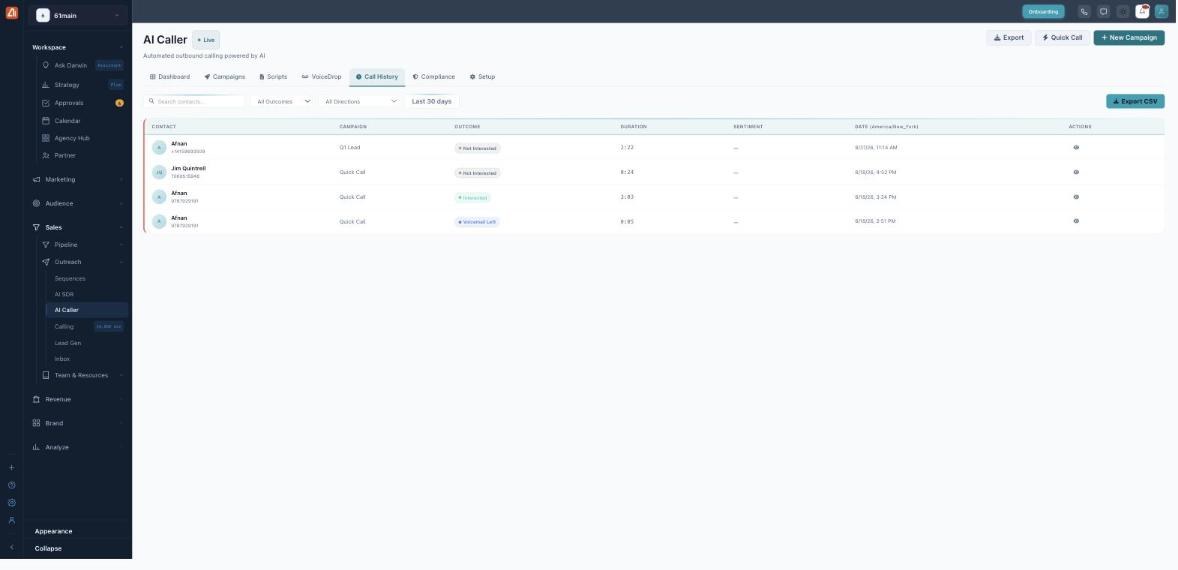This screenshot has height=570, width=1178.
Task: Open AI SDR under Outreach
Action: click(x=64, y=294)
